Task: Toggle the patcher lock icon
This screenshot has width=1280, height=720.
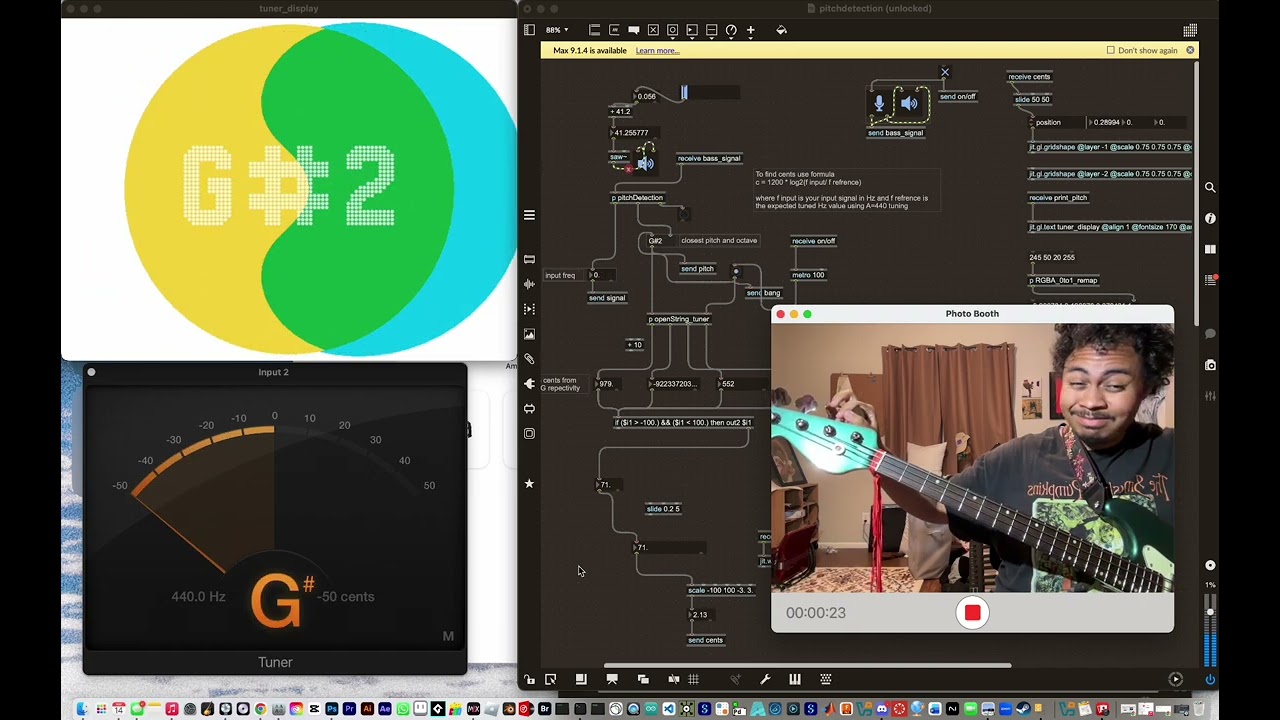Action: click(529, 679)
